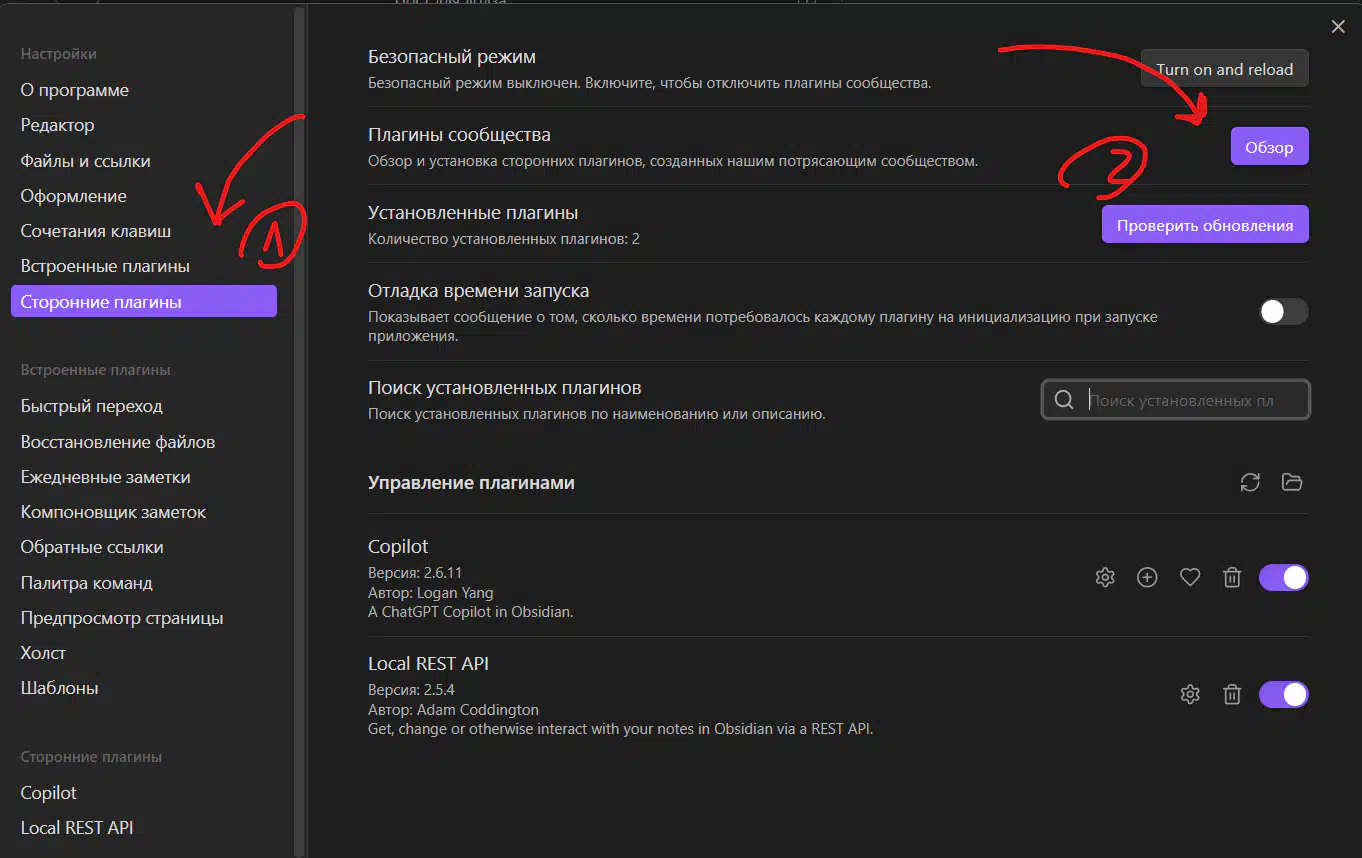
Task: Open Local REST API settings gear icon
Action: (x=1190, y=694)
